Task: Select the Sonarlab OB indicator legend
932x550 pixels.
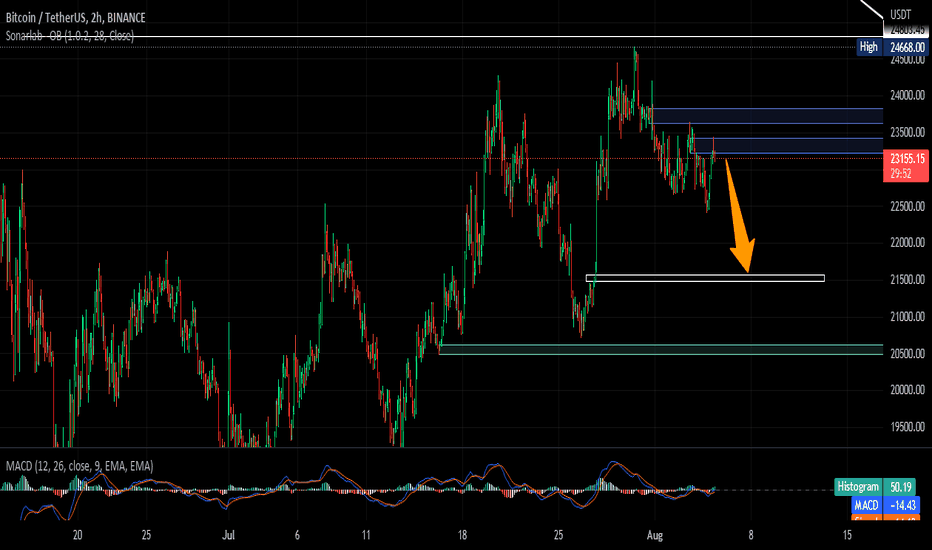Action: click(70, 36)
